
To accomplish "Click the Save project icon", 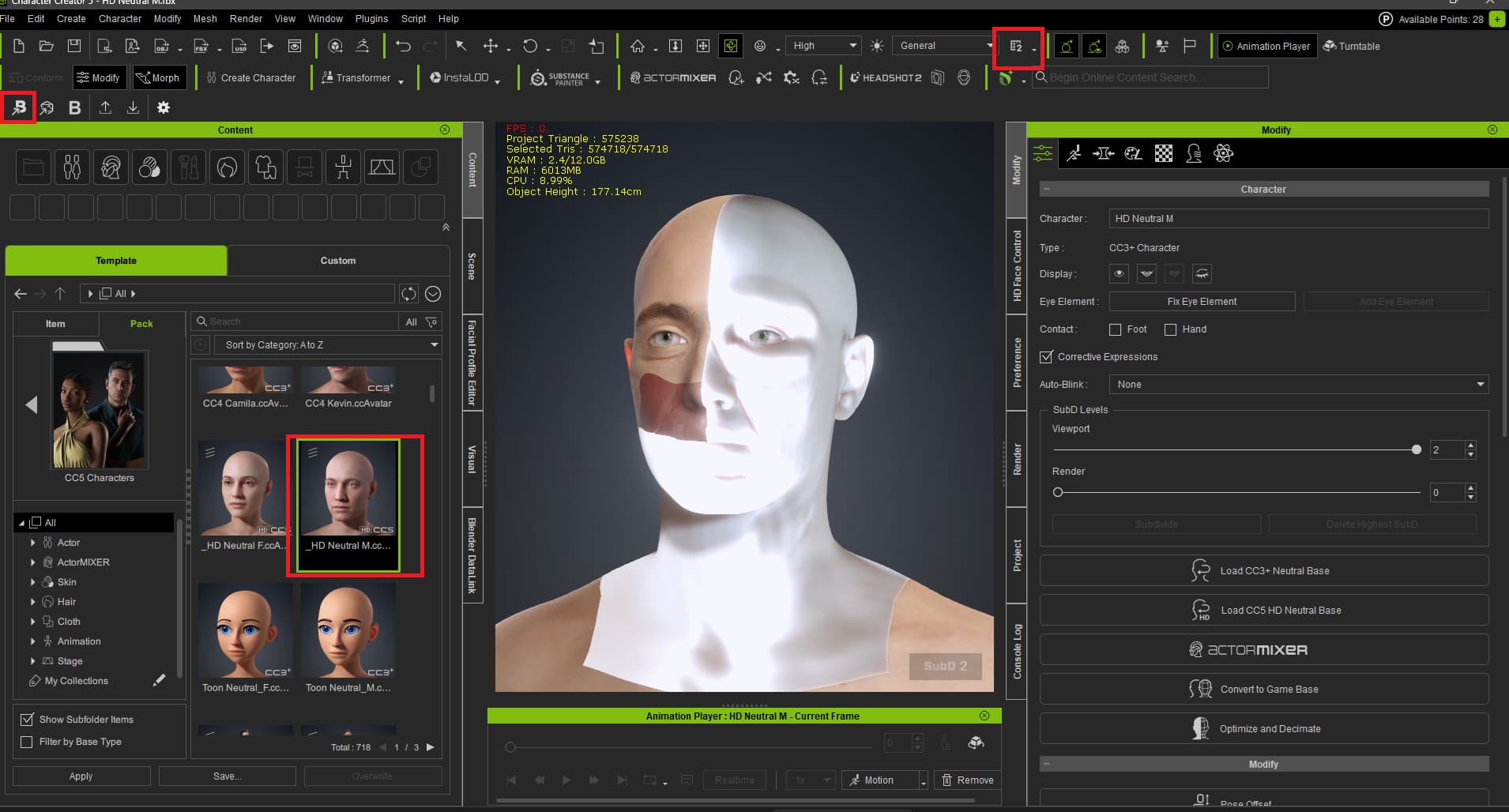I will tap(73, 46).
